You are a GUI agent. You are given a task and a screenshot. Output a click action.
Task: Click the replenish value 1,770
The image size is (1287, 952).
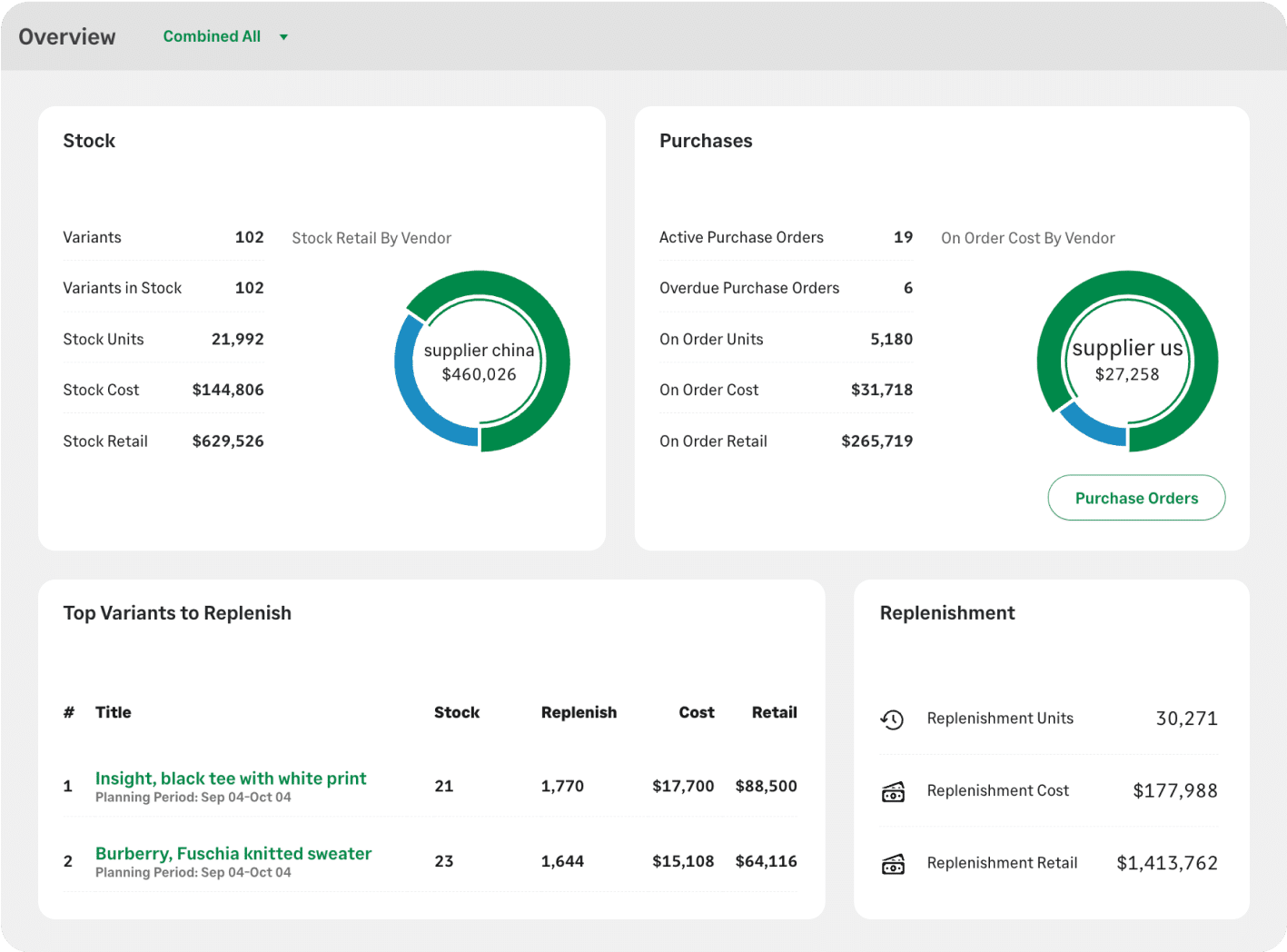point(562,786)
